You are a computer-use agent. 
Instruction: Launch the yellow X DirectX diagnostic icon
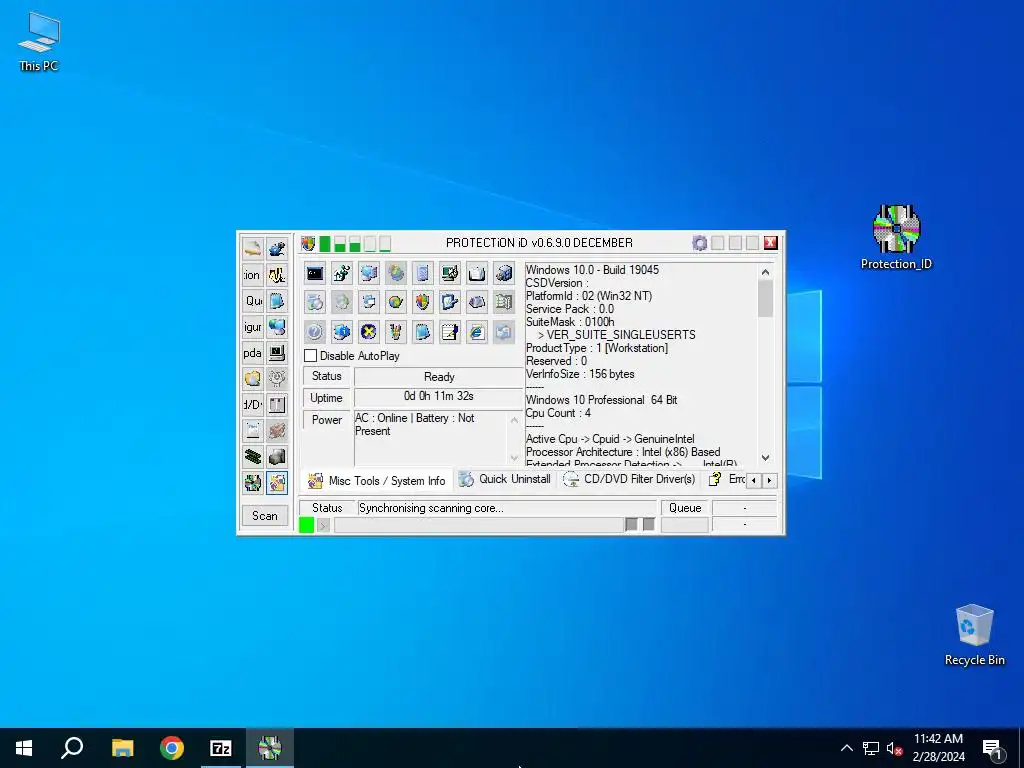(x=369, y=332)
